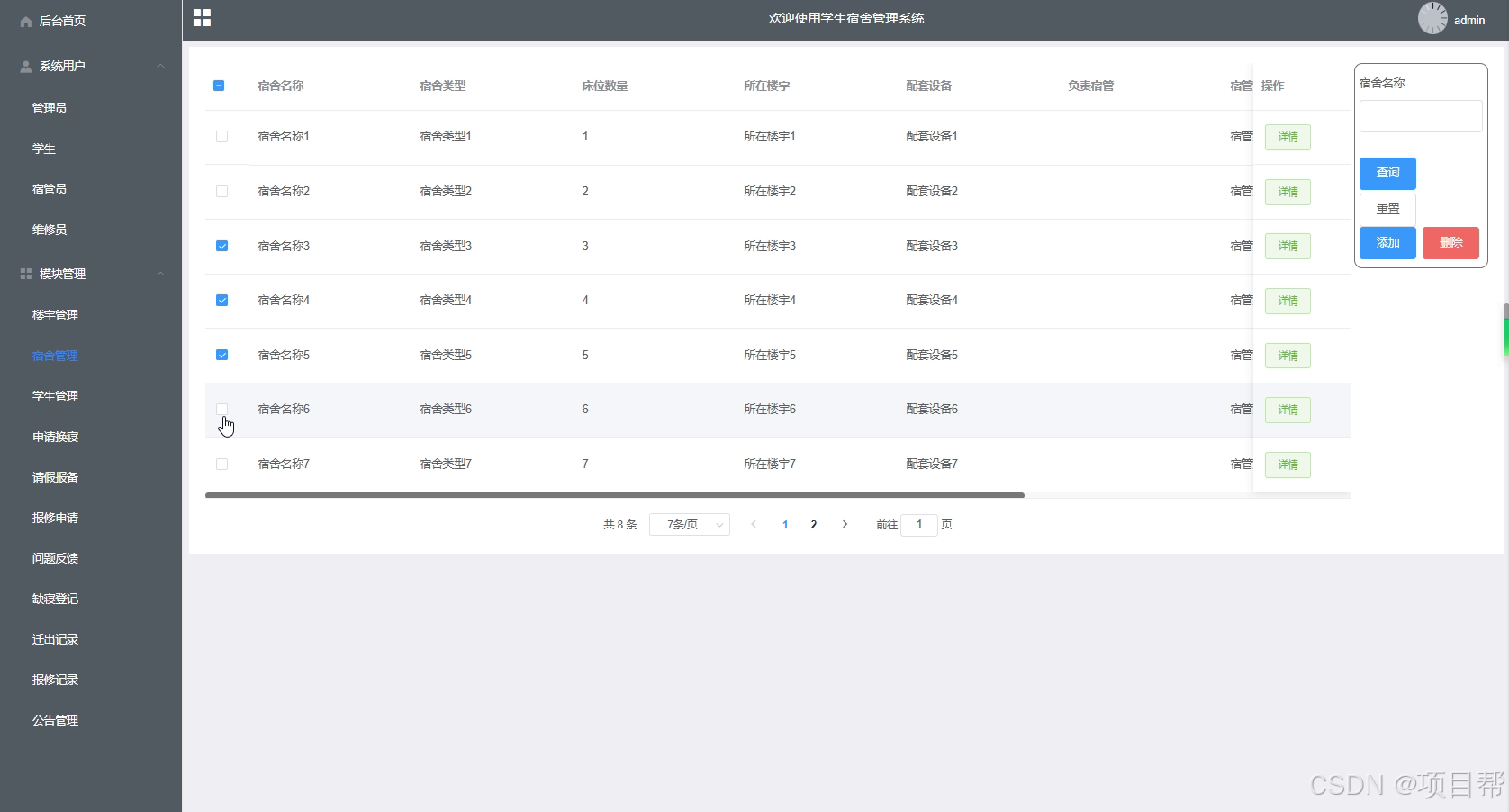The height and width of the screenshot is (812, 1509).
Task: Open 详情 for 宿舍名称7 row
Action: [x=1288, y=465]
